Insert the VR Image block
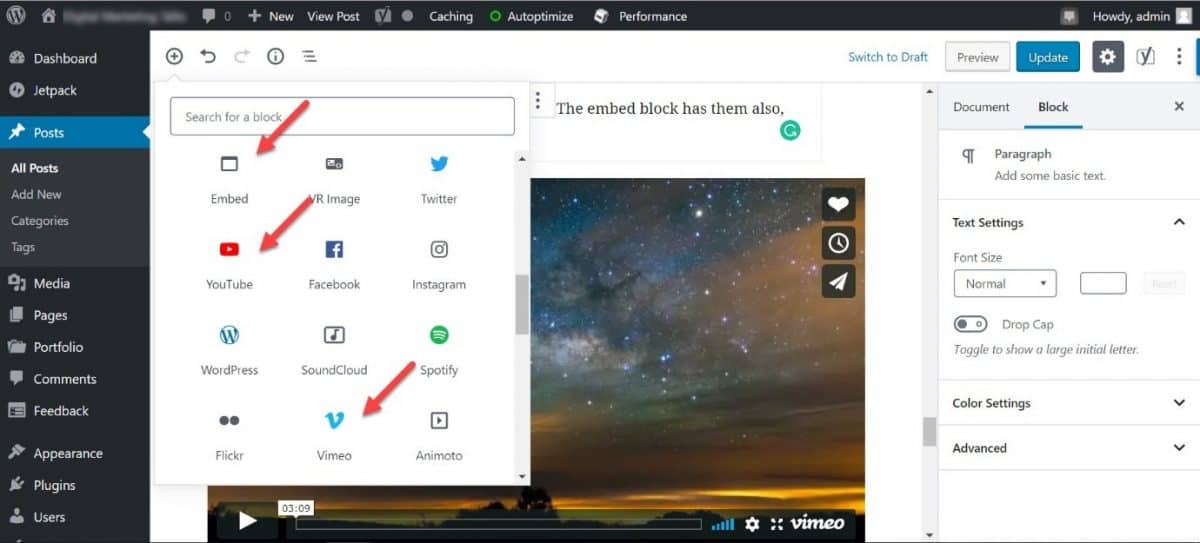This screenshot has height=543, width=1200. (334, 179)
